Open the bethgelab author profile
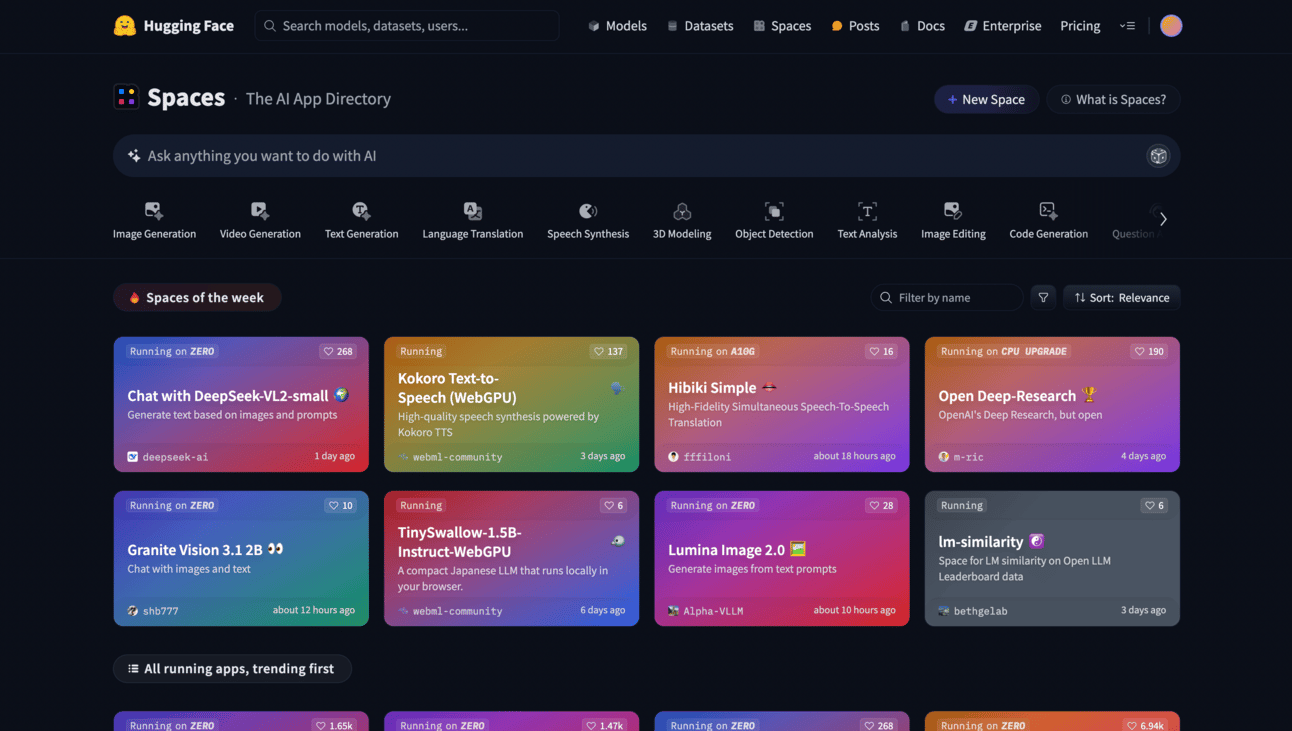1292x731 pixels. click(x=974, y=611)
